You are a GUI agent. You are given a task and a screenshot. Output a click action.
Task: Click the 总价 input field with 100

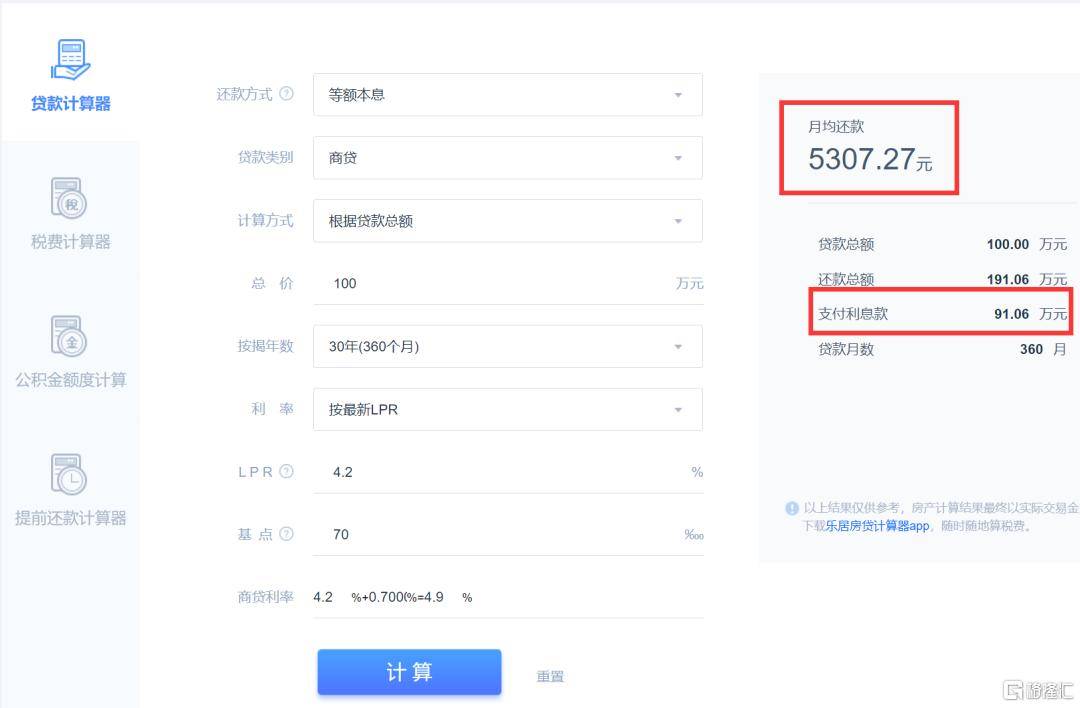pos(490,284)
